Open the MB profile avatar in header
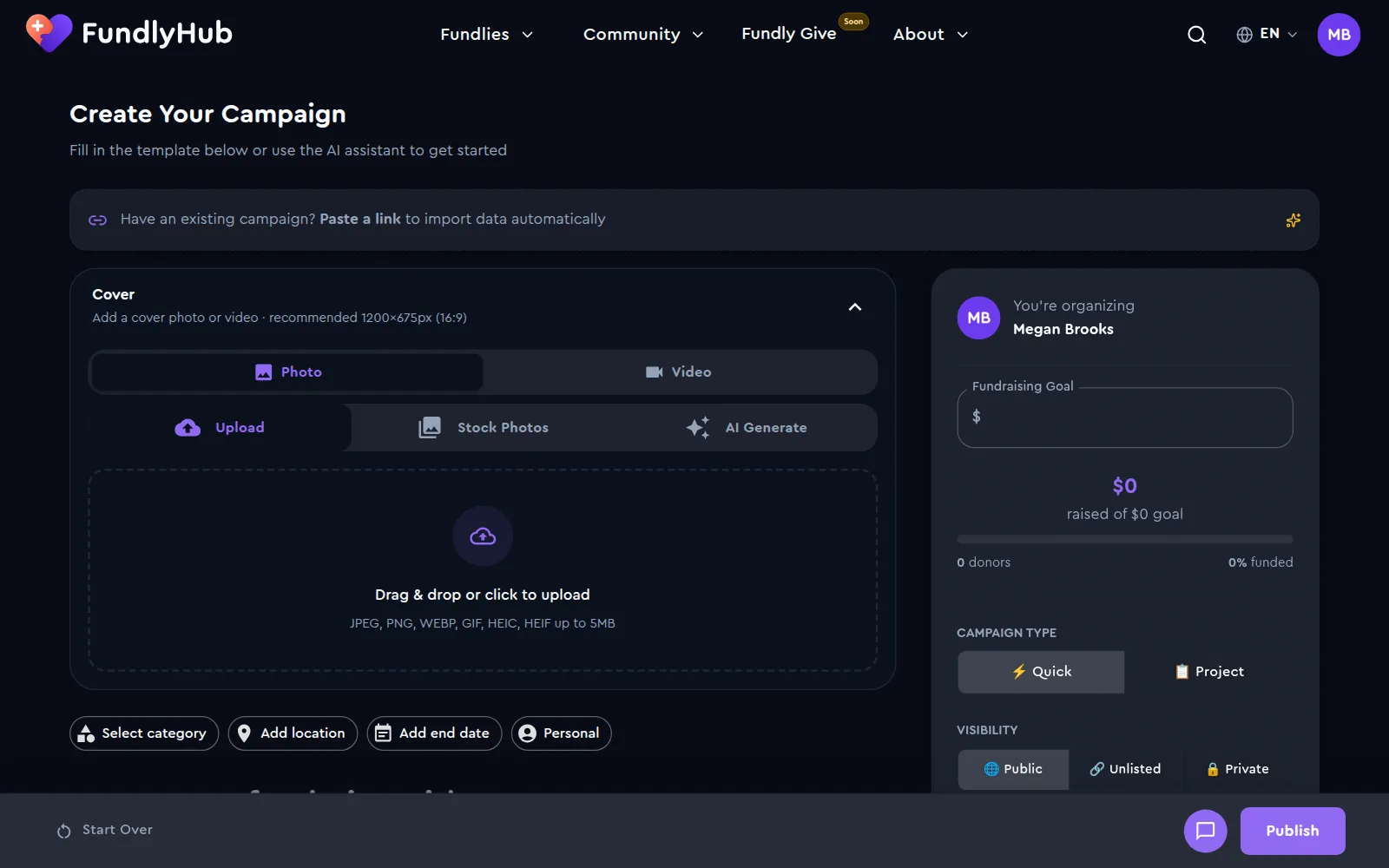This screenshot has width=1389, height=868. (x=1339, y=35)
